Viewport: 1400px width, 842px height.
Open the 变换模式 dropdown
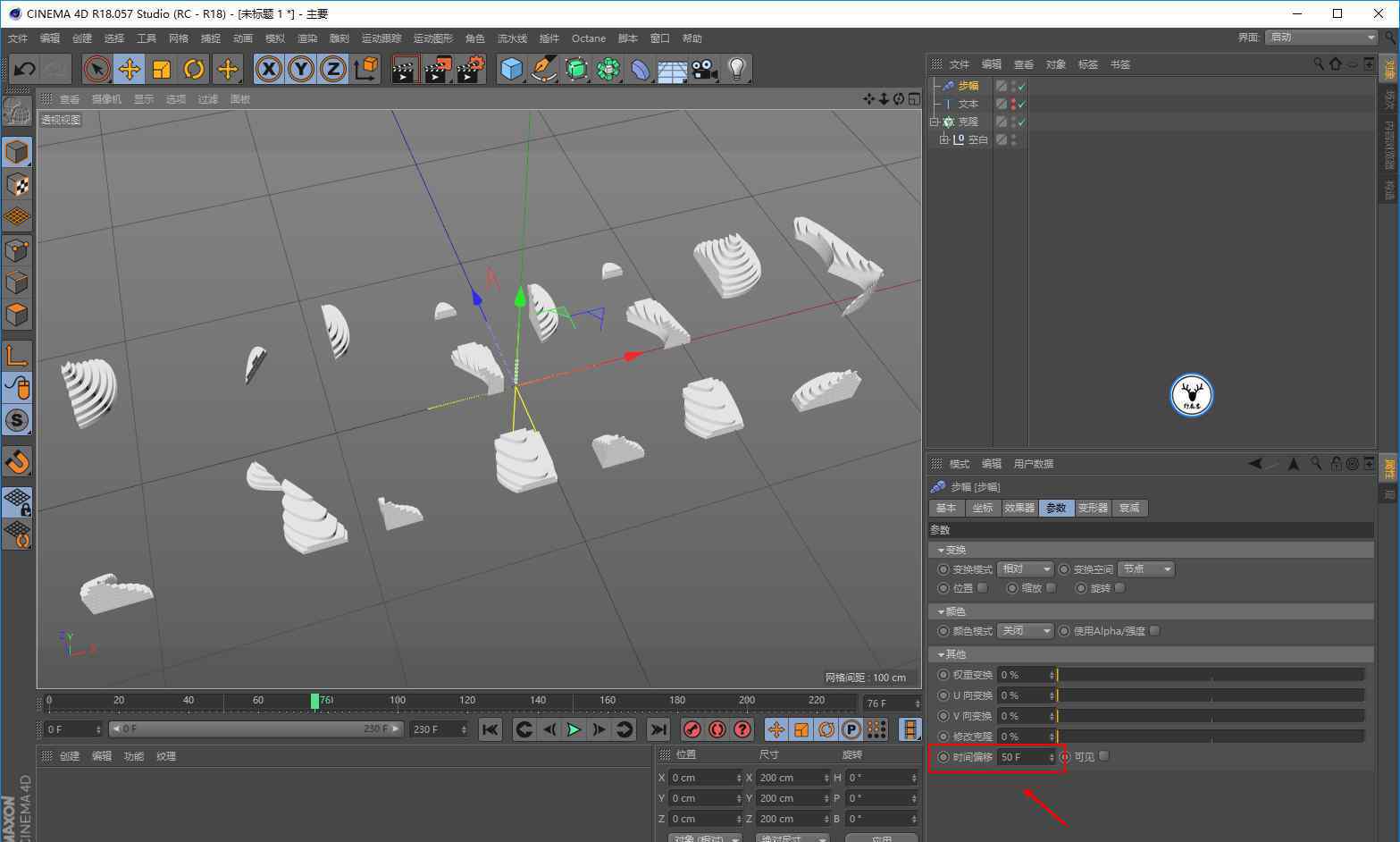point(1025,569)
